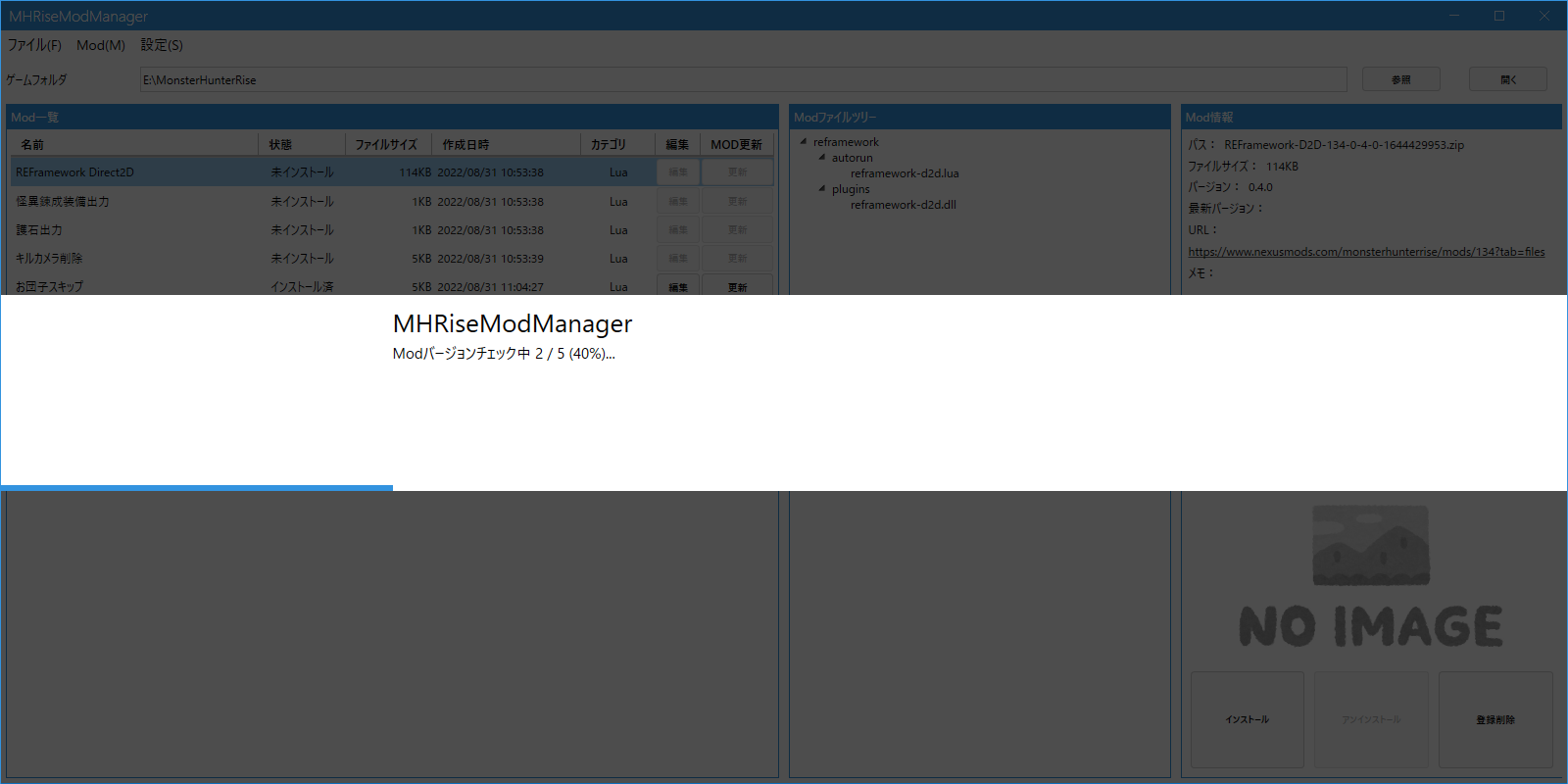1568x784 pixels.
Task: Select reframework-d2d.dll in file tree
Action: pyautogui.click(x=904, y=205)
